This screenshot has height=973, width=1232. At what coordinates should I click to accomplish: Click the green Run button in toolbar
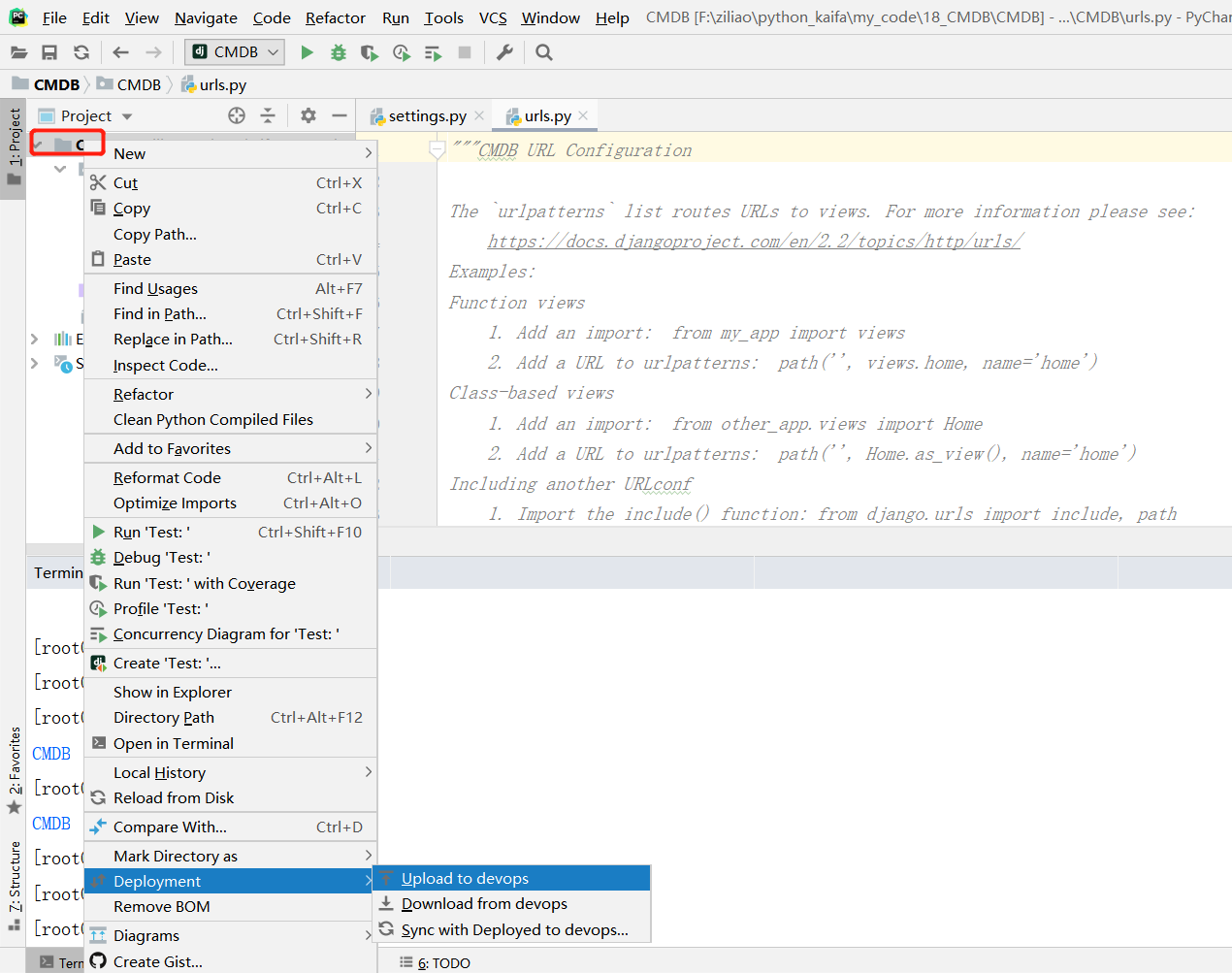pyautogui.click(x=308, y=52)
